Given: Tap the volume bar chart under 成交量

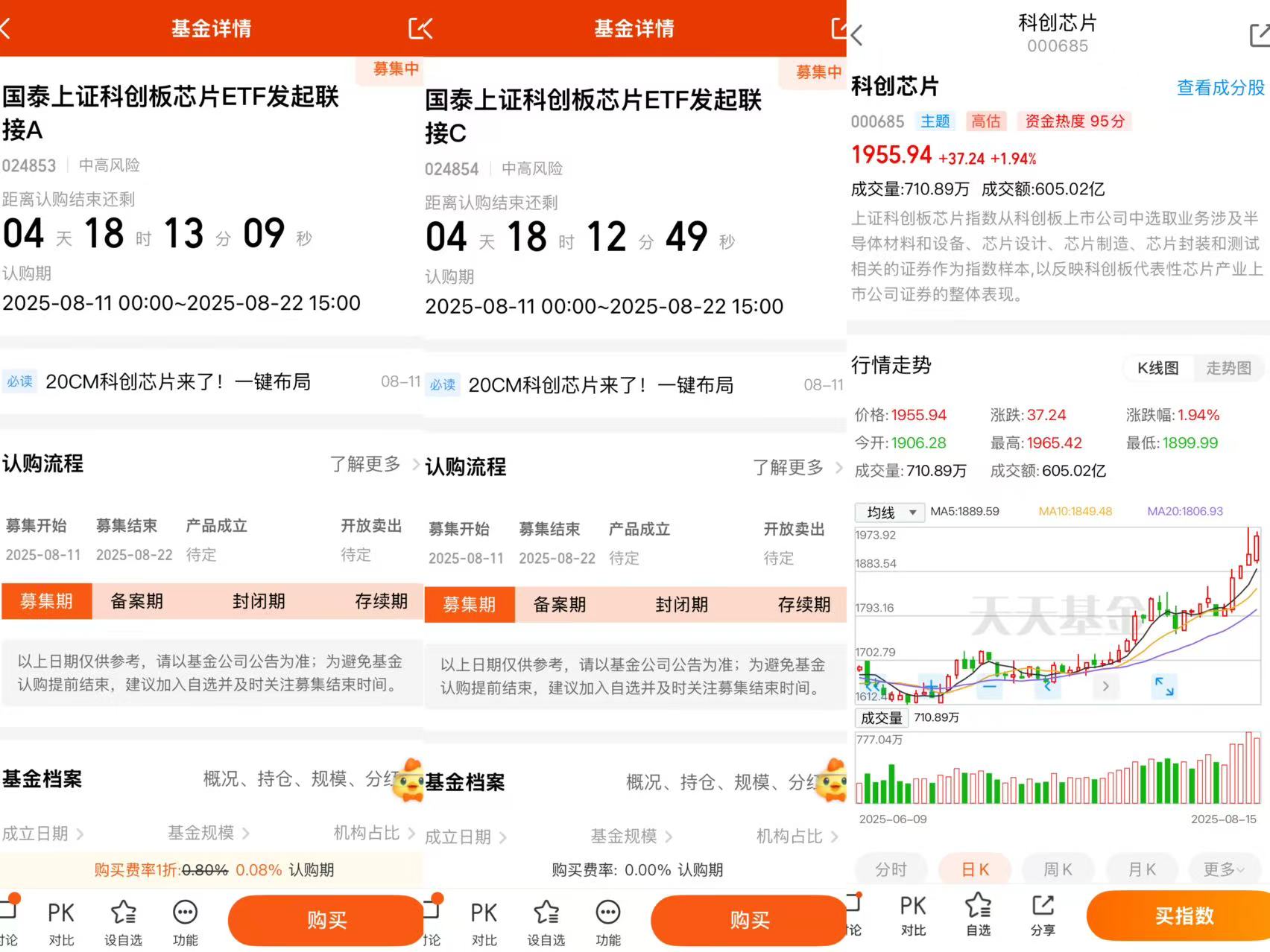Looking at the screenshot, I should (x=1058, y=769).
